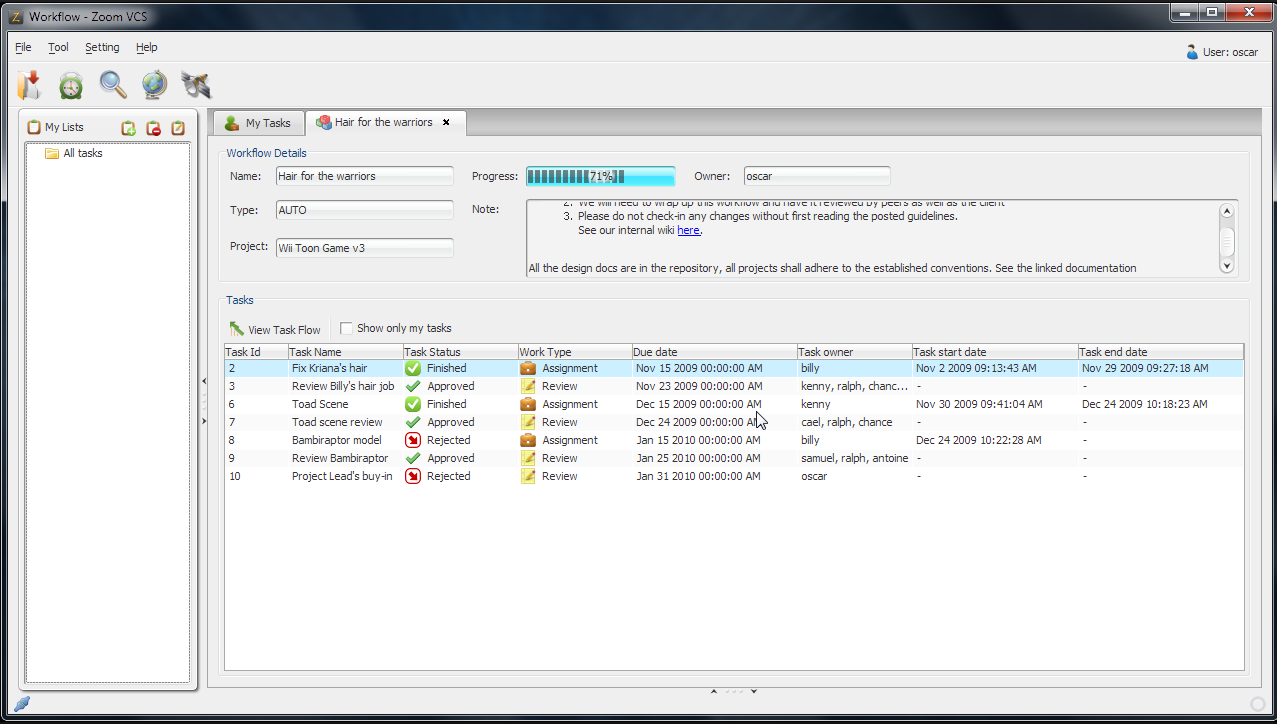
Task: Sort by the Task end date column header
Action: (1160, 352)
